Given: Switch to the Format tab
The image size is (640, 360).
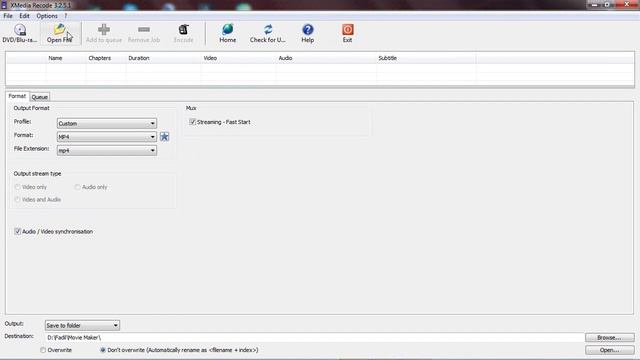Looking at the screenshot, I should click(x=17, y=96).
